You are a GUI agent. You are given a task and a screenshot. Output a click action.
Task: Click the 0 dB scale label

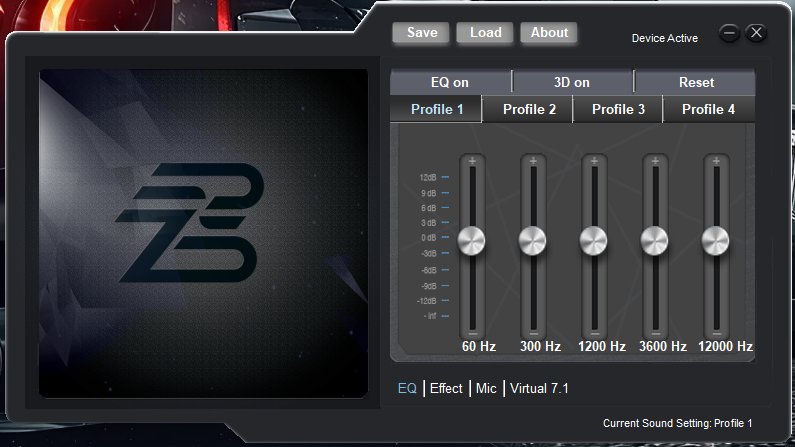(x=428, y=238)
